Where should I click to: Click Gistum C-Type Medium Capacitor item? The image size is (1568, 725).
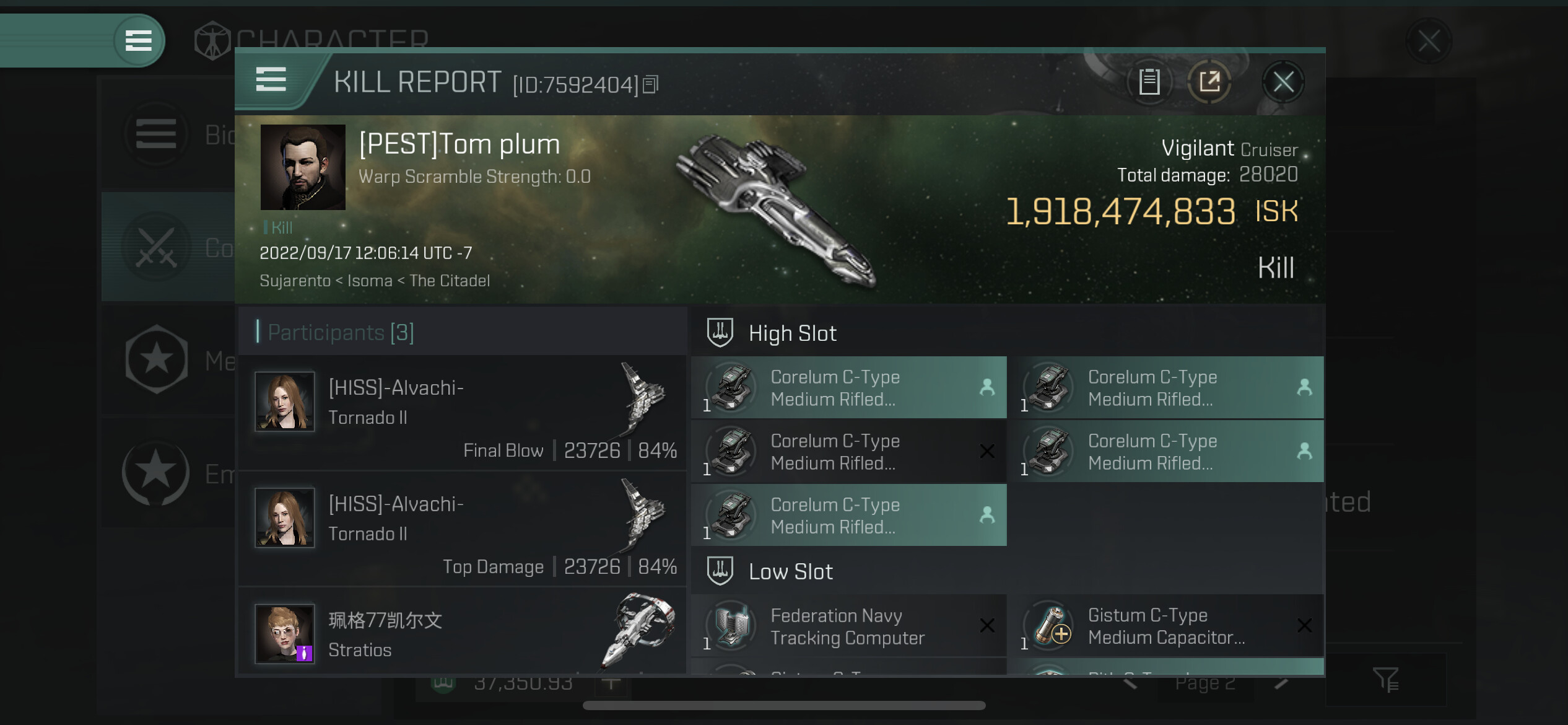tap(1165, 626)
